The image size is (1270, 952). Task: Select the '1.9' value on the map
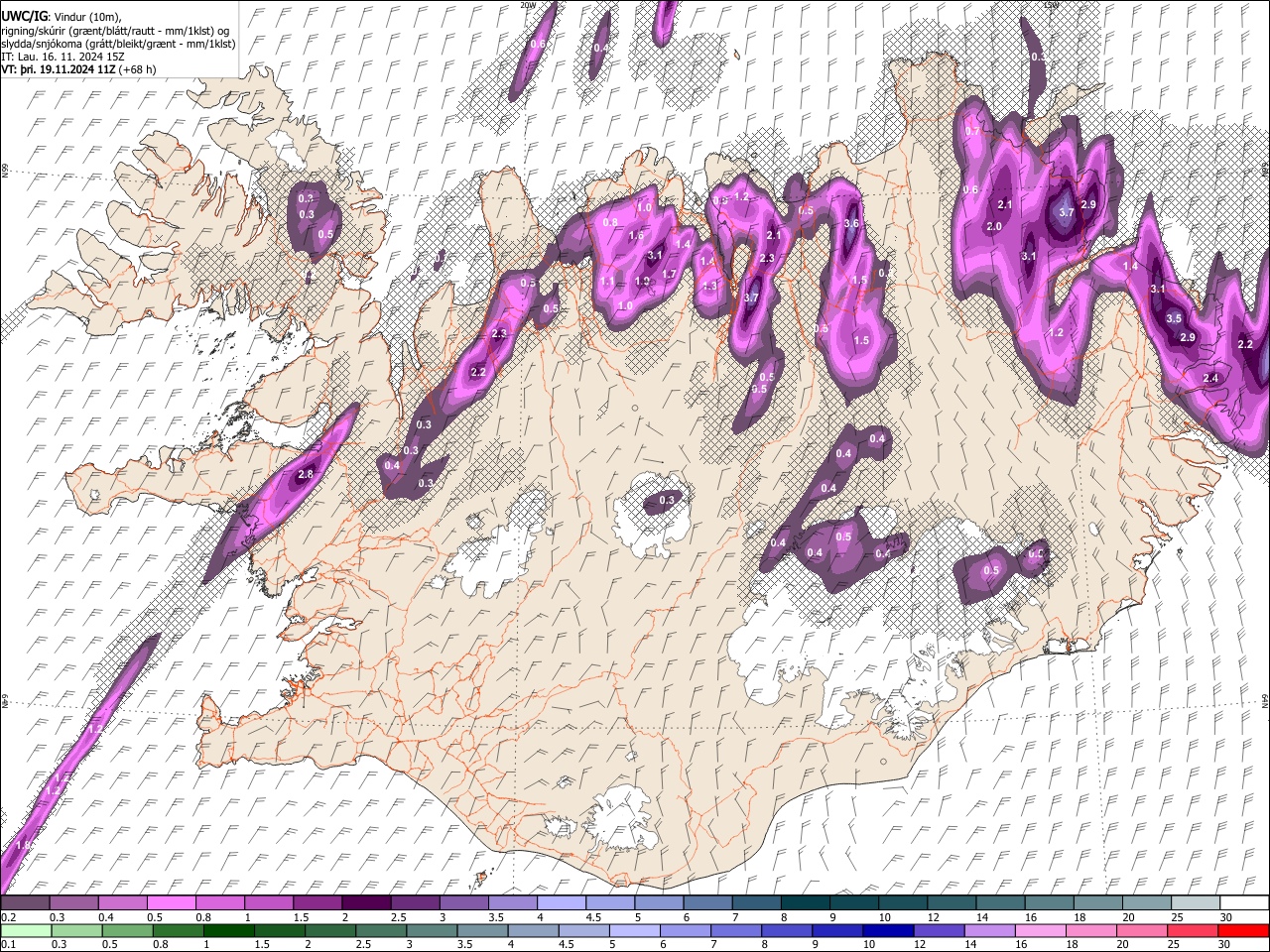coord(642,282)
